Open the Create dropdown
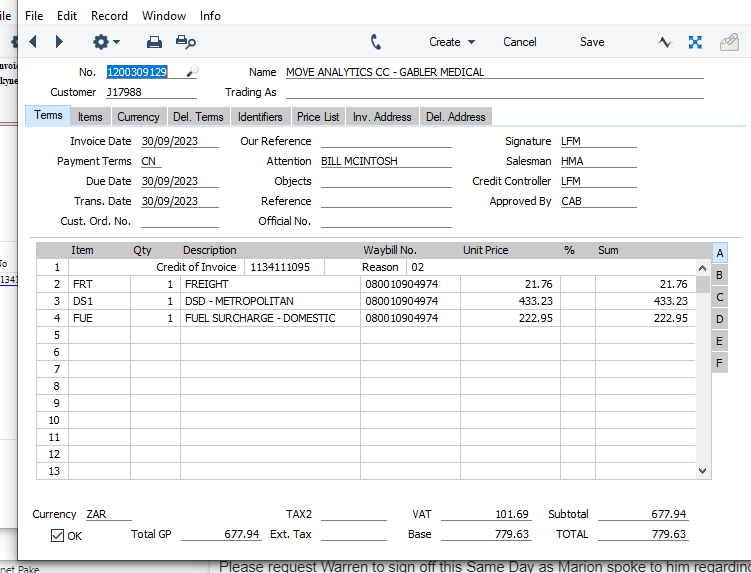The width and height of the screenshot is (751, 573). [452, 42]
